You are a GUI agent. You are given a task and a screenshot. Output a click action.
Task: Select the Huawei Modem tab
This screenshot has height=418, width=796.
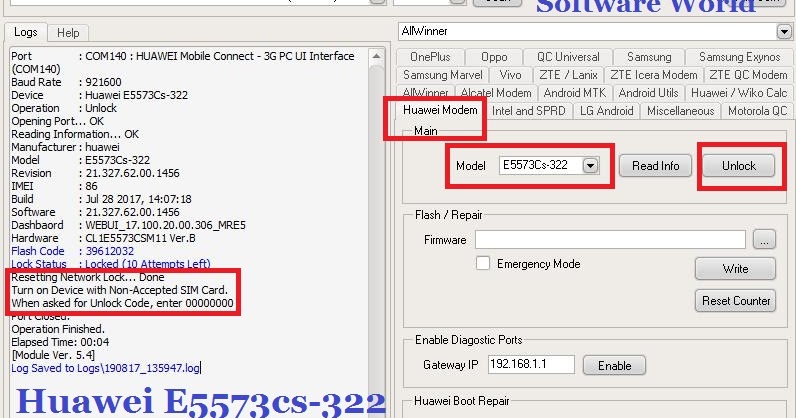click(x=440, y=110)
